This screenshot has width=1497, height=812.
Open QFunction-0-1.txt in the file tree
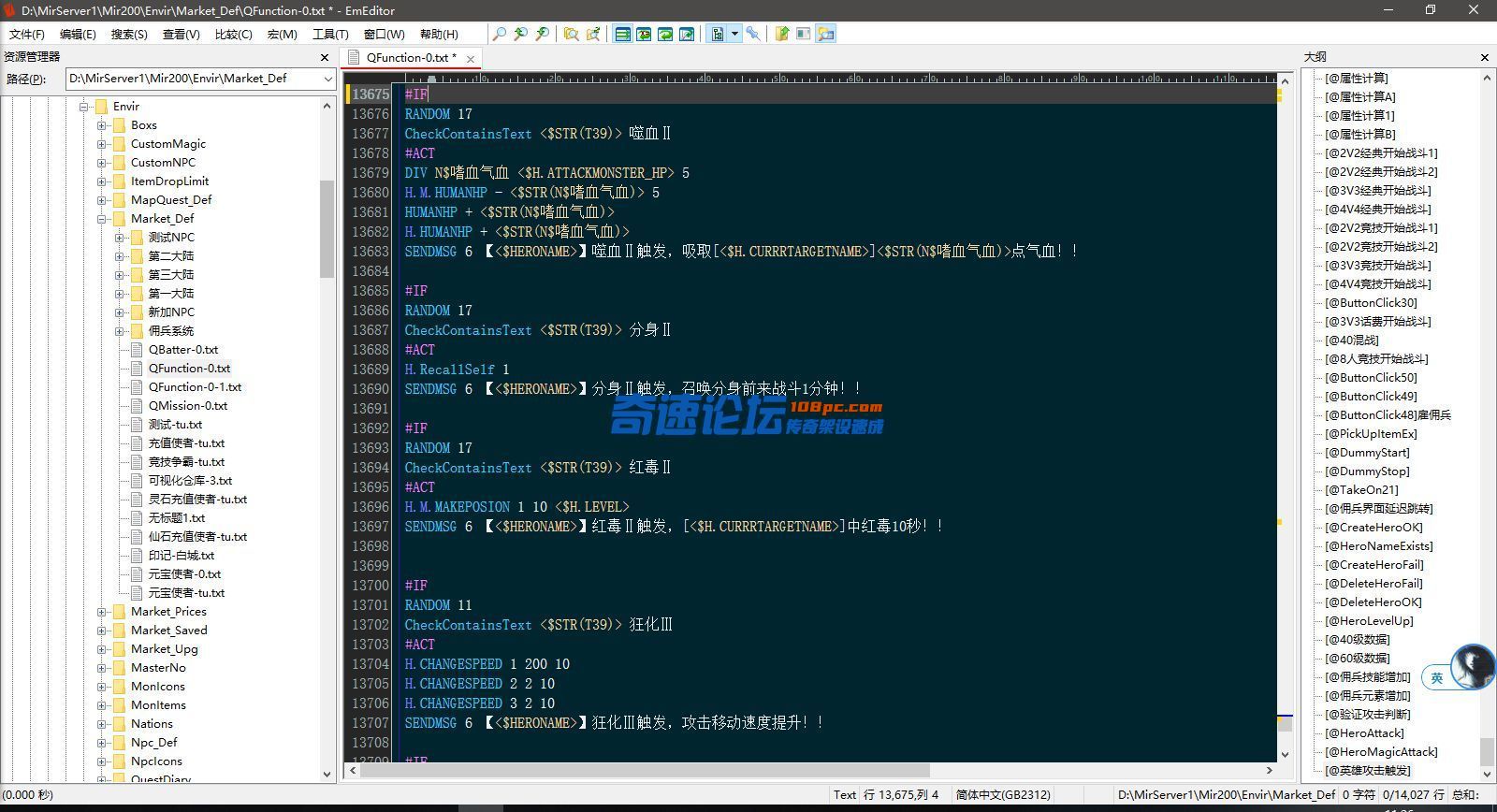195,387
